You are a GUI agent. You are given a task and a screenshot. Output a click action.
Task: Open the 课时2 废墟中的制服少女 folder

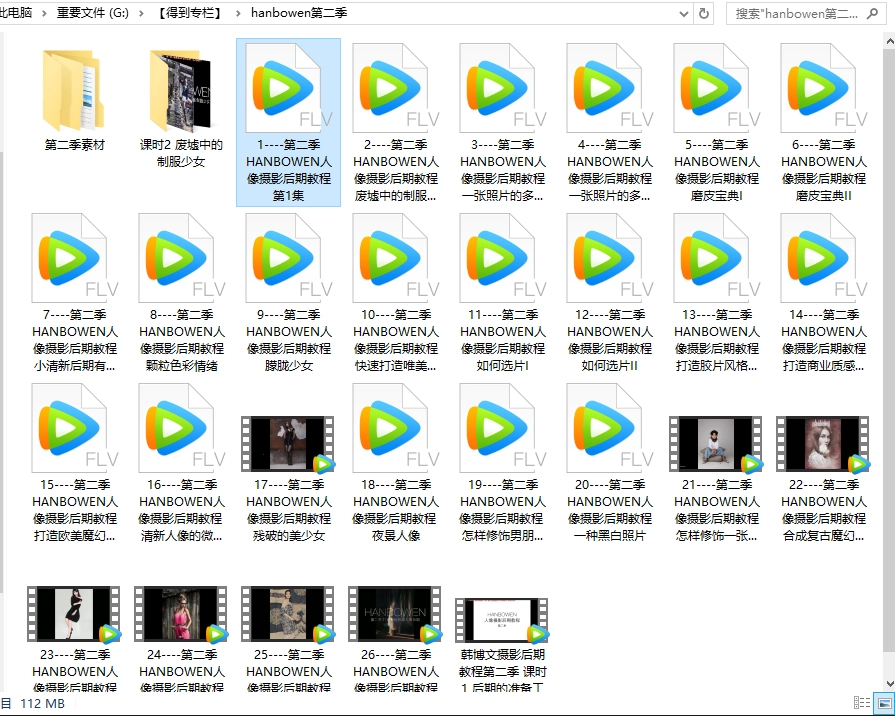tap(181, 92)
